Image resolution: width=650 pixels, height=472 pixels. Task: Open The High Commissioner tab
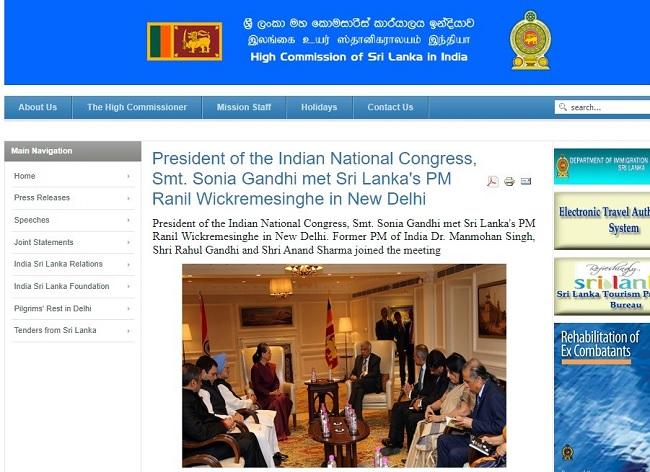(137, 107)
